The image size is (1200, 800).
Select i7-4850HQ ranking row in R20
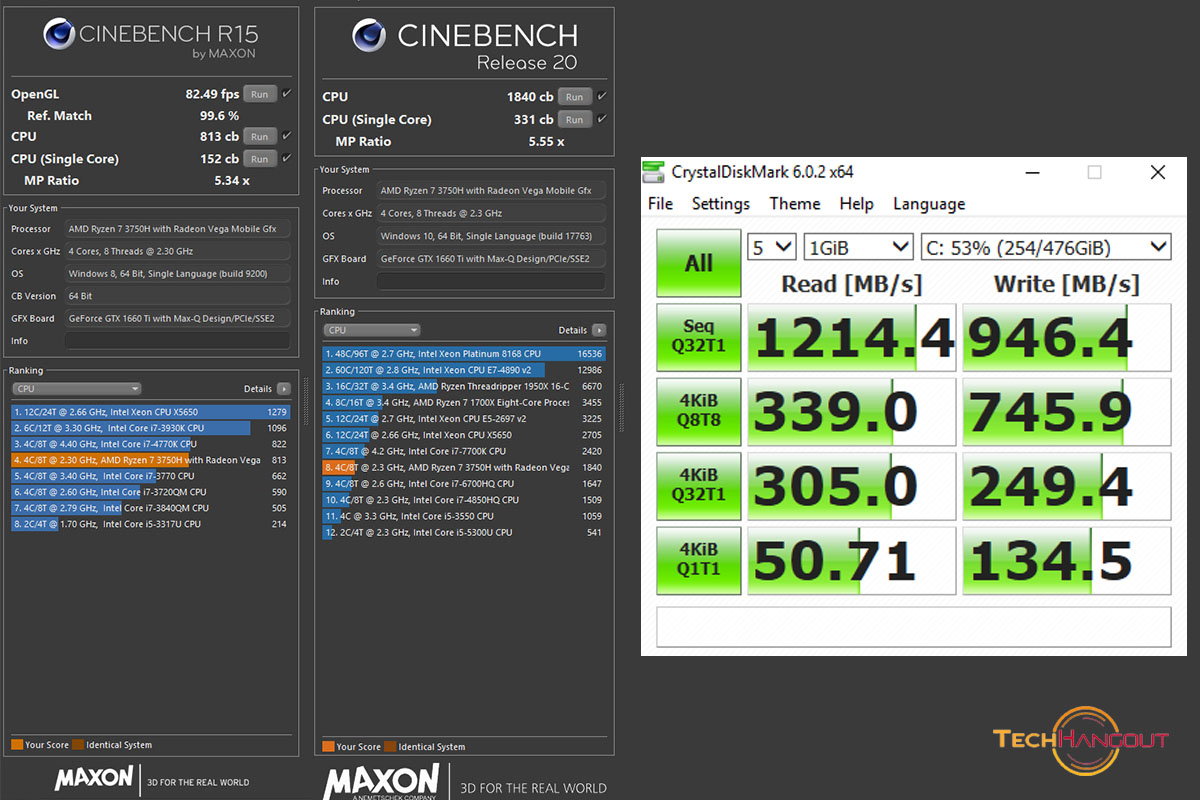pos(464,500)
